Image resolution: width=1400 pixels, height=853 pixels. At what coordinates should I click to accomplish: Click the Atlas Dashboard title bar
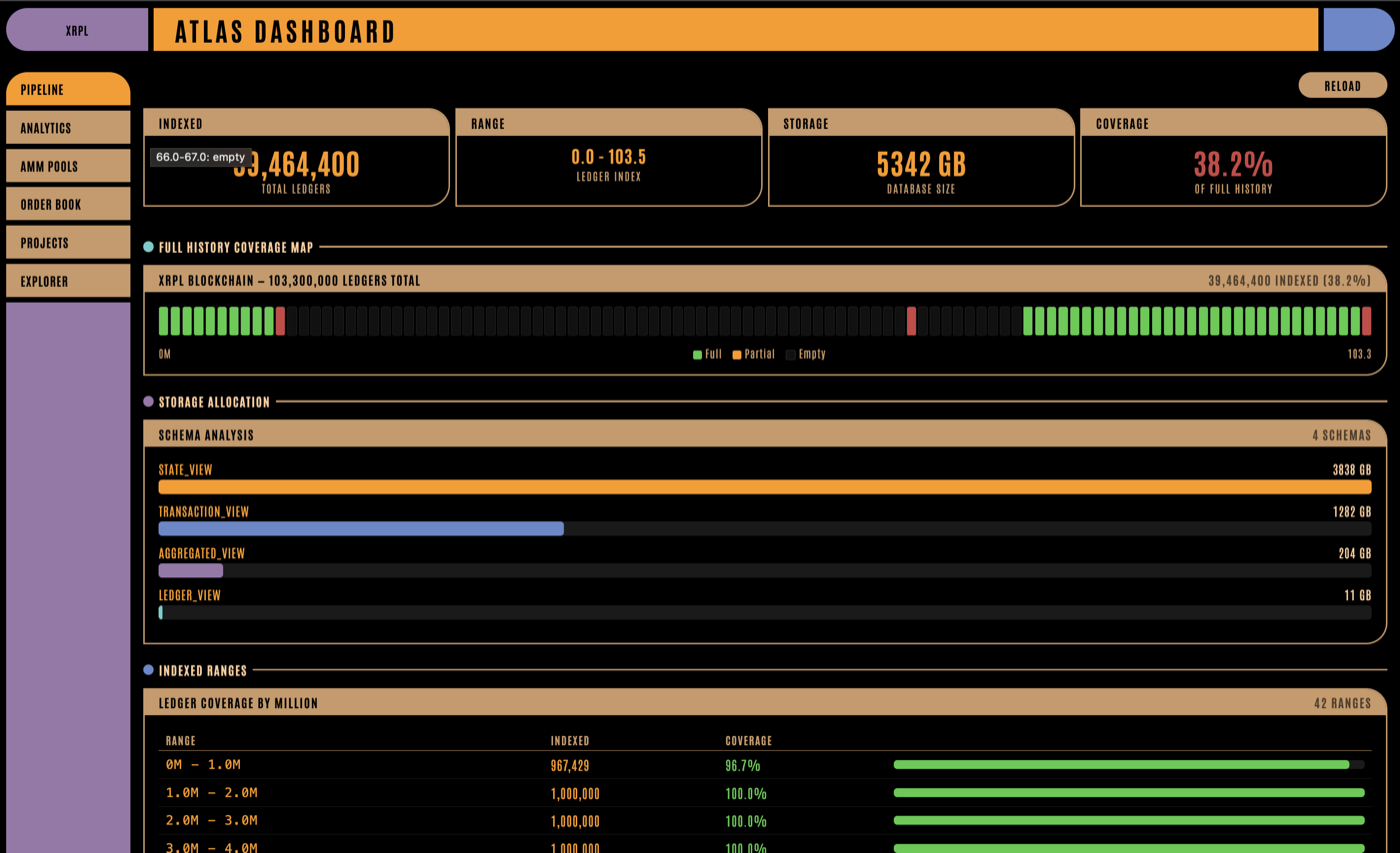[735, 30]
